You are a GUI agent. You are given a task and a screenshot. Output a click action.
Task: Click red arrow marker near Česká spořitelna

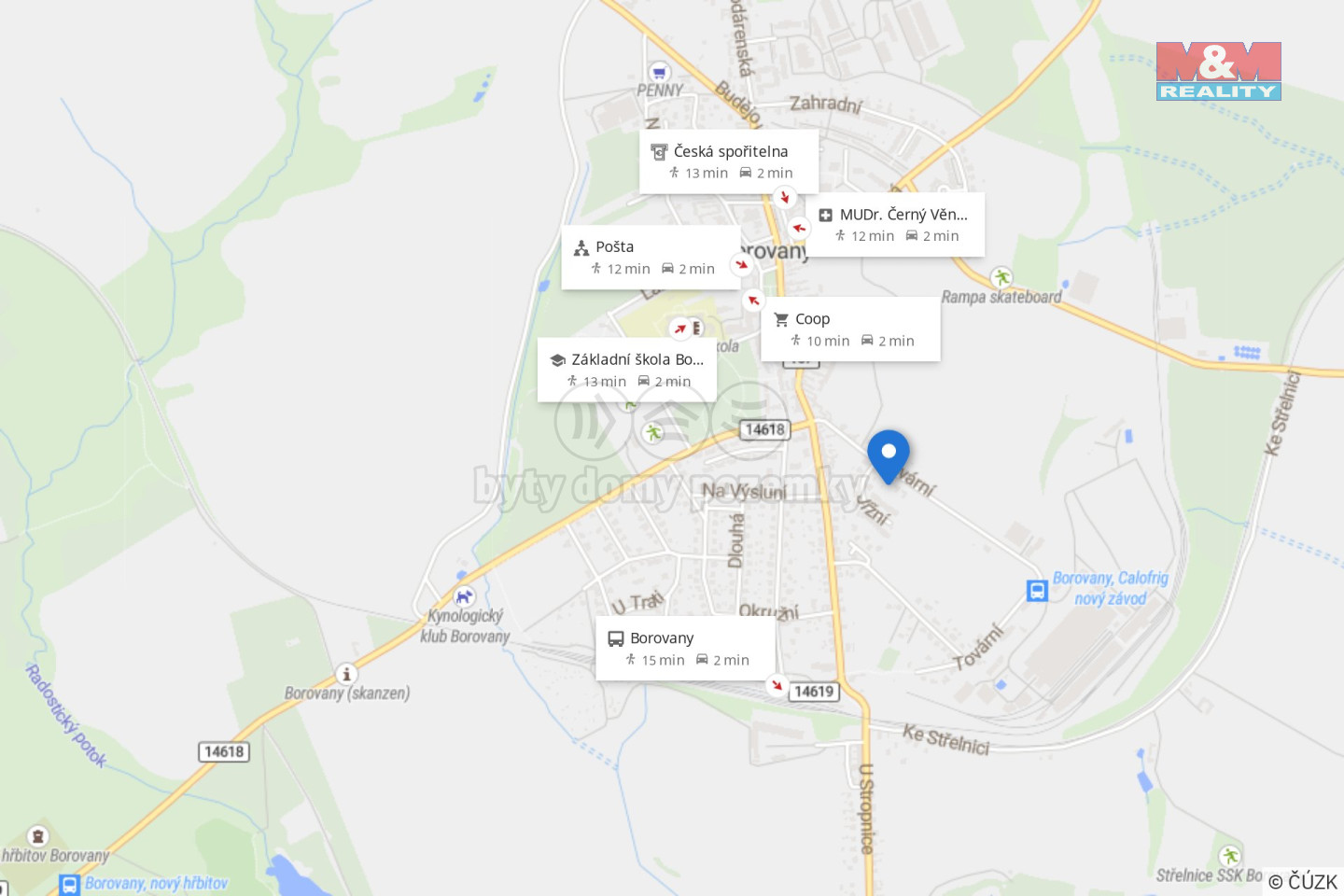785,197
